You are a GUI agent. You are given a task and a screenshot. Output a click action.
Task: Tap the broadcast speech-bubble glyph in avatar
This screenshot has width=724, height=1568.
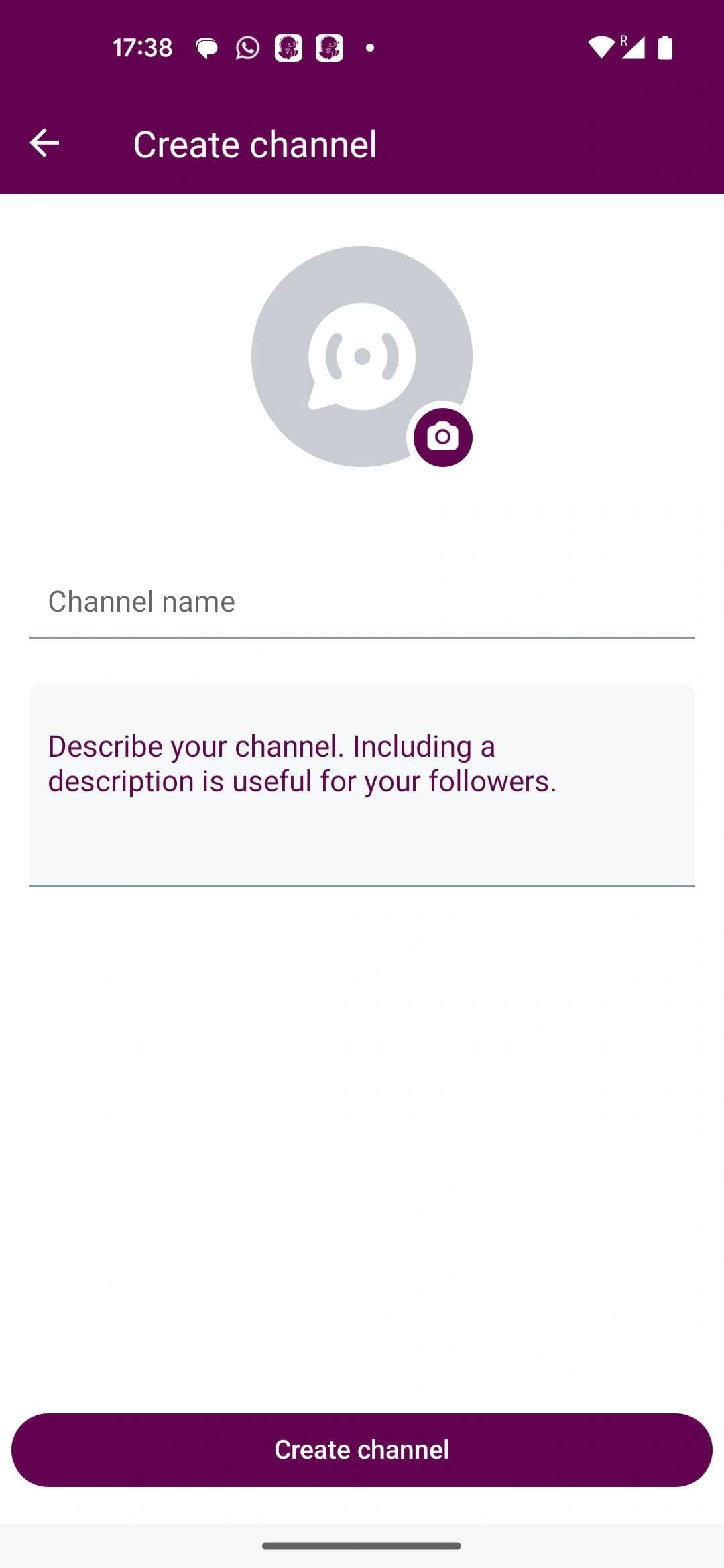click(x=362, y=356)
